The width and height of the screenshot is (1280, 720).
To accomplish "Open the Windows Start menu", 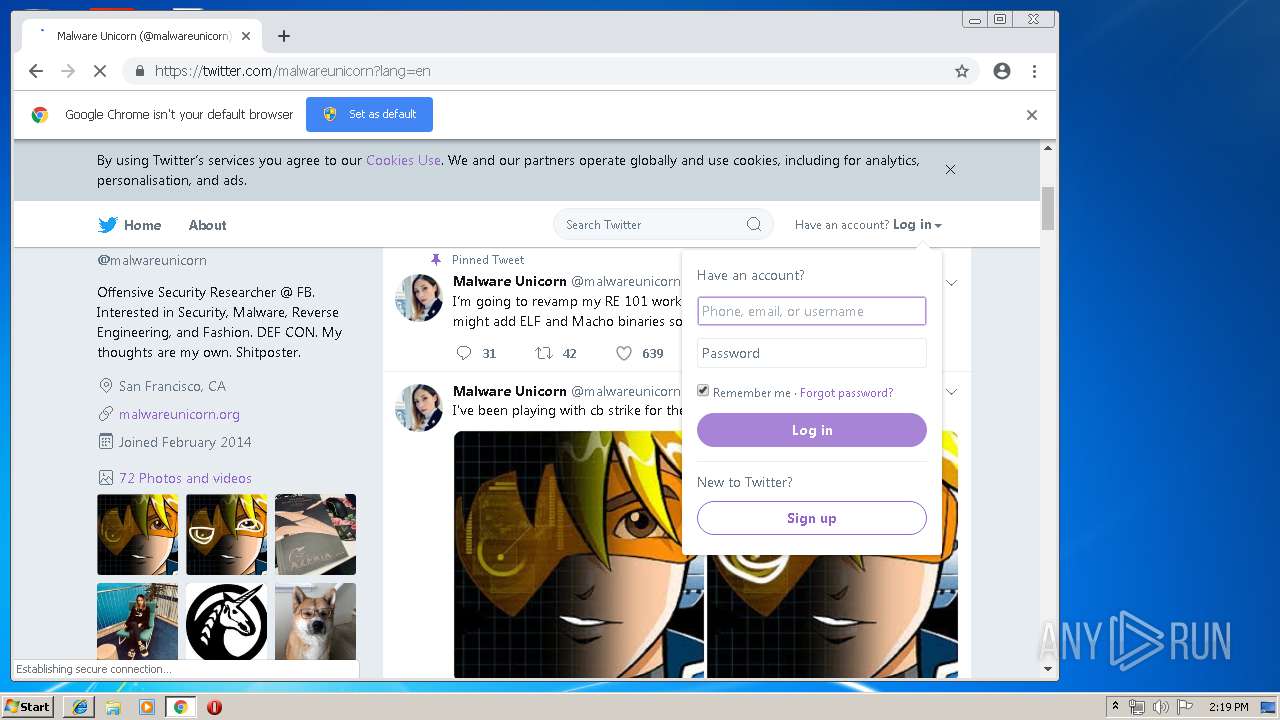I will coord(27,707).
